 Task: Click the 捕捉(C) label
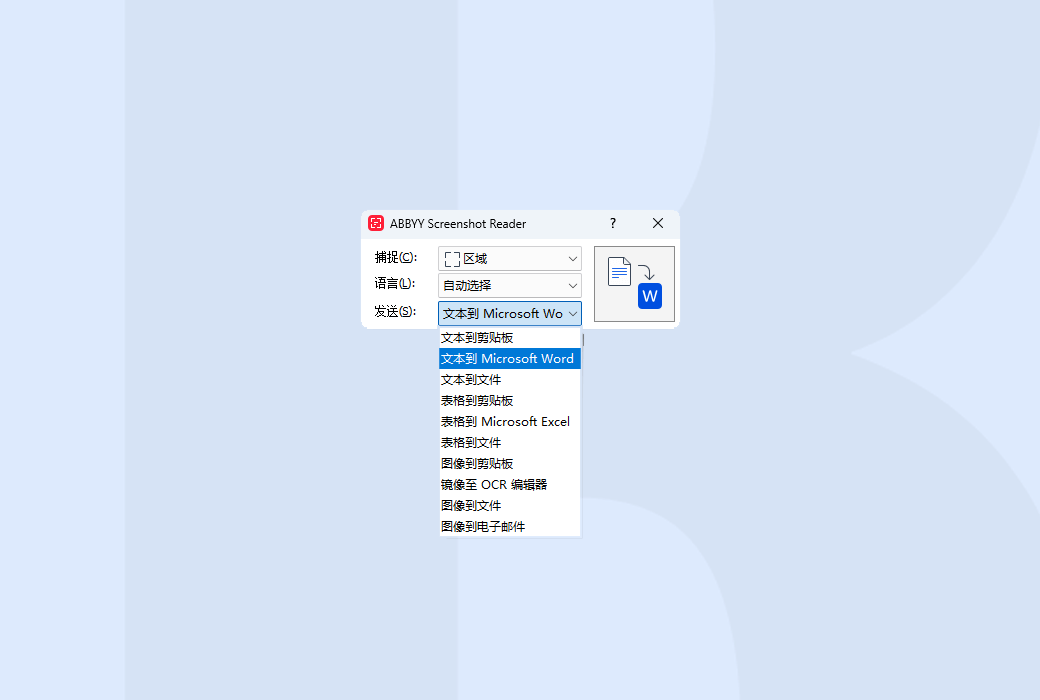(395, 258)
